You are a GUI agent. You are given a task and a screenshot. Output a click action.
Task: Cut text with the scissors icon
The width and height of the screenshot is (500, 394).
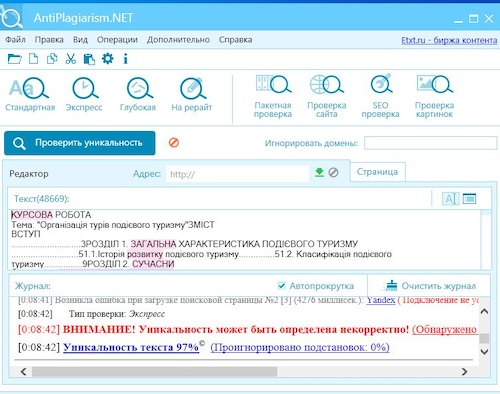pos(70,59)
